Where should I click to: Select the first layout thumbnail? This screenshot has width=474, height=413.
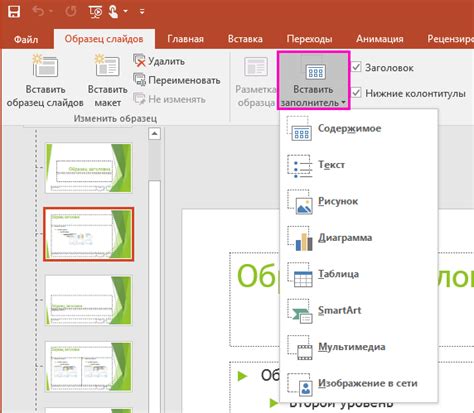tap(89, 168)
